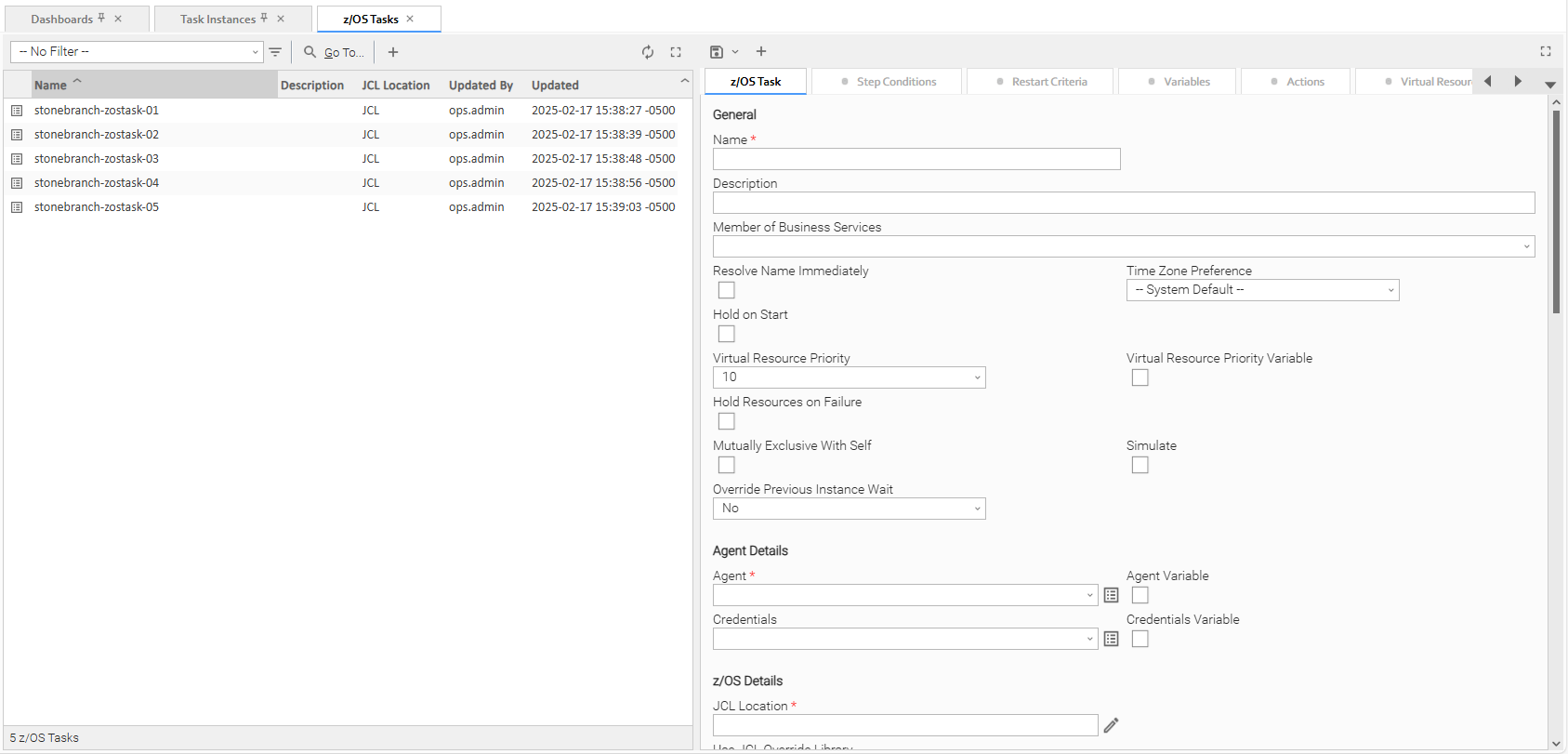Toggle Mutually Exclusive With Self checkbox
This screenshot has height=754, width=1568.
tap(727, 465)
